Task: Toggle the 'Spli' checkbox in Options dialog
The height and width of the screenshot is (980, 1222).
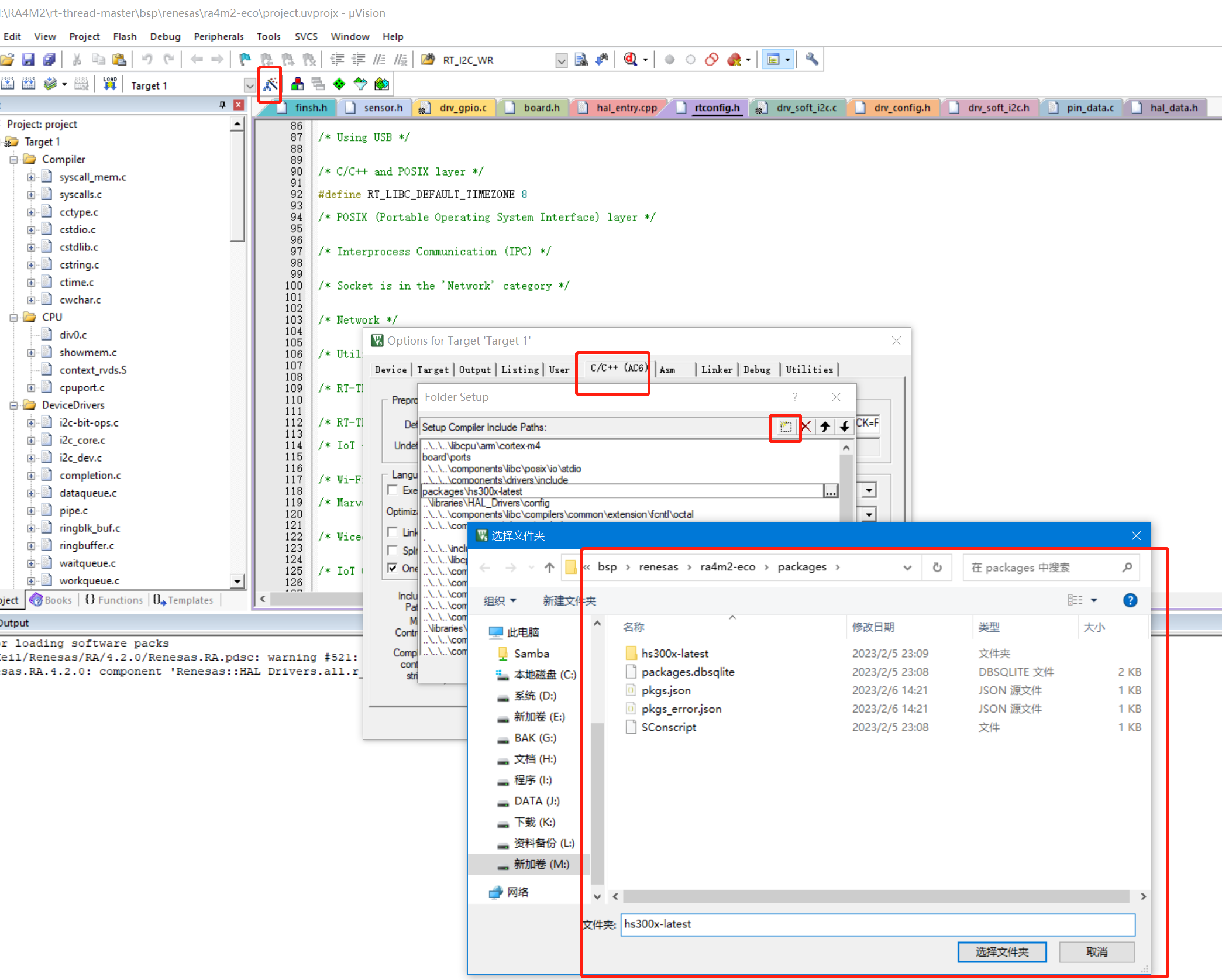Action: coord(393,550)
